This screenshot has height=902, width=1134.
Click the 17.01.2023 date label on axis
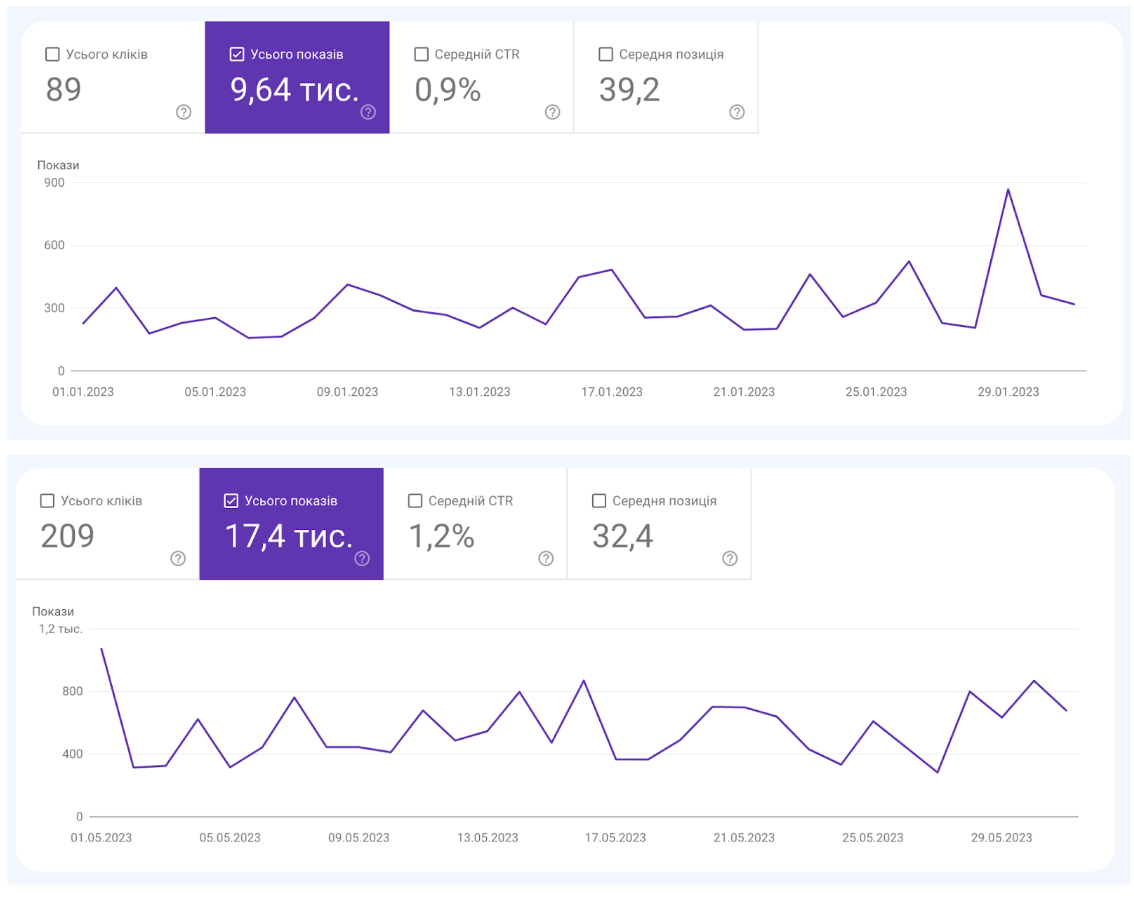coord(612,392)
